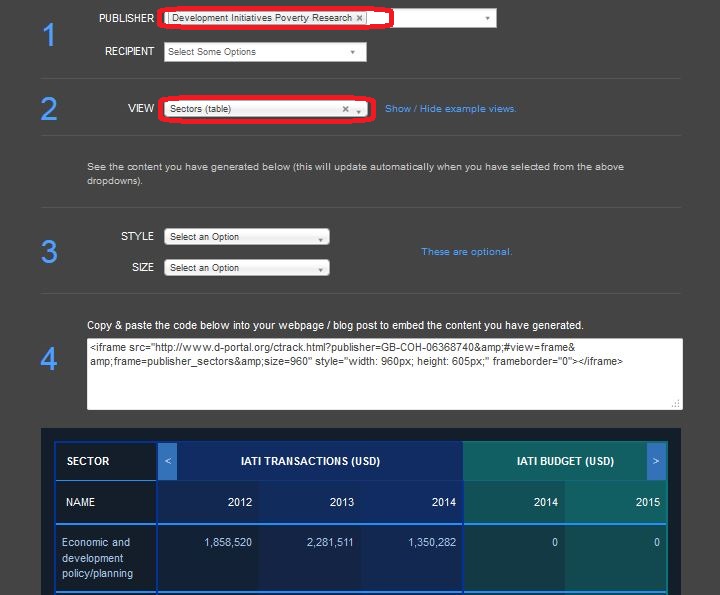Click 'Show / Hide example views' link
The height and width of the screenshot is (595, 720).
450,109
